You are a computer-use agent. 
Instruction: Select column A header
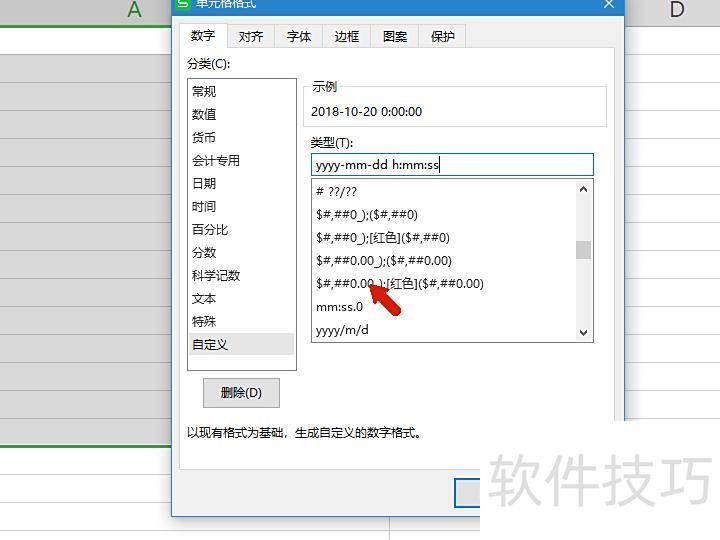tap(134, 10)
